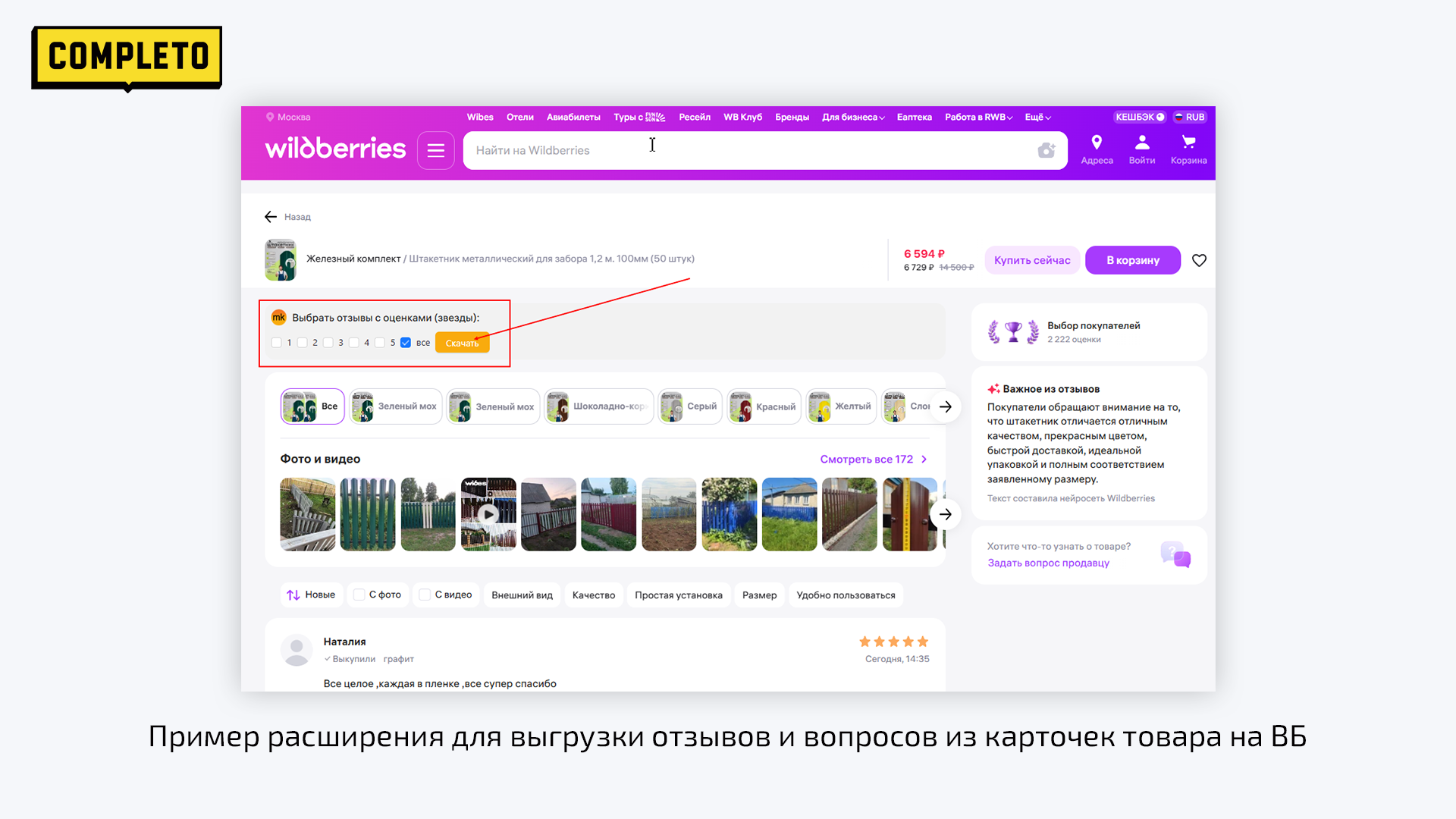Screen dimensions: 1456x819
Task: Open the Корзина cart
Action: [x=1188, y=150]
